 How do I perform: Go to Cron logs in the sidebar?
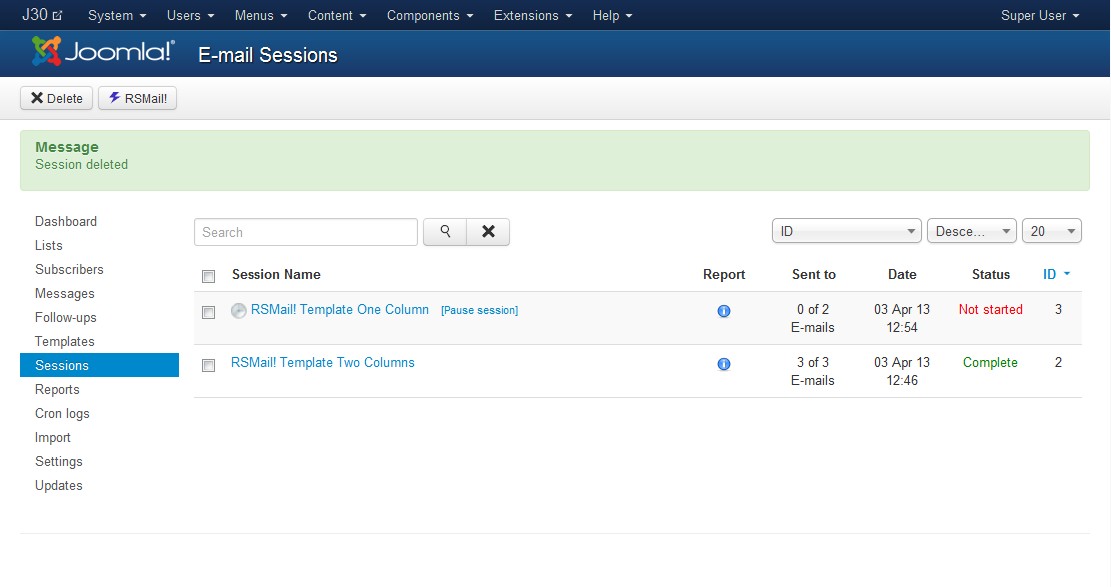(62, 413)
